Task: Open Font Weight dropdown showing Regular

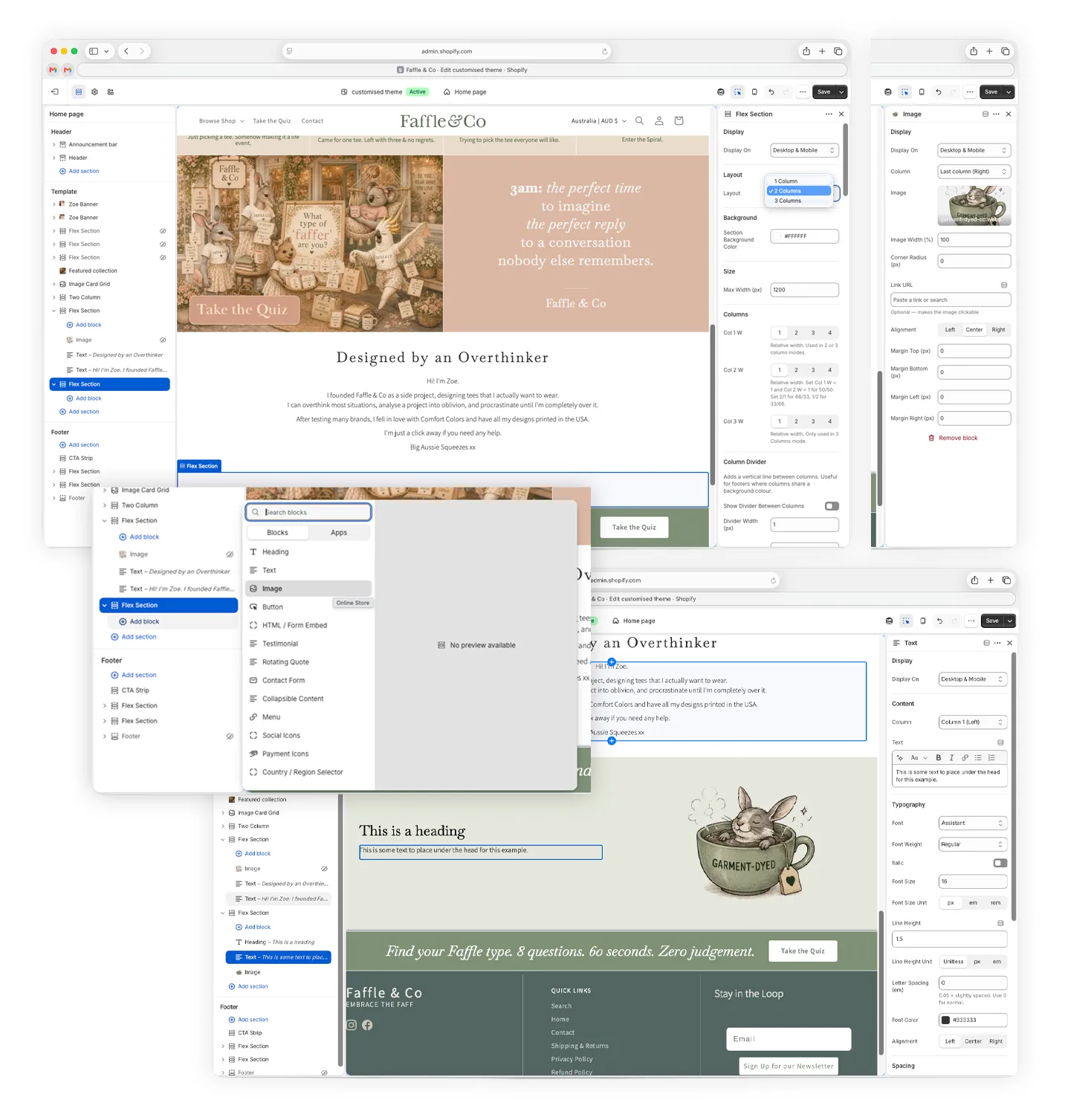Action: point(973,844)
